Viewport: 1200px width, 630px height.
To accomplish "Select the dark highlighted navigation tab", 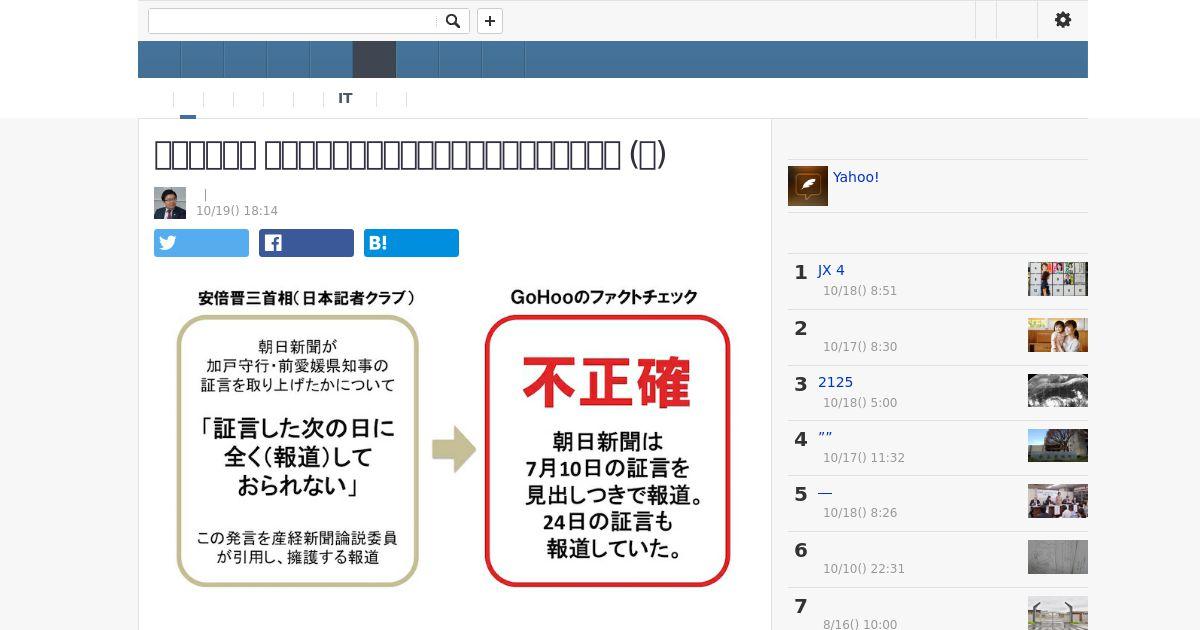I will click(x=375, y=60).
